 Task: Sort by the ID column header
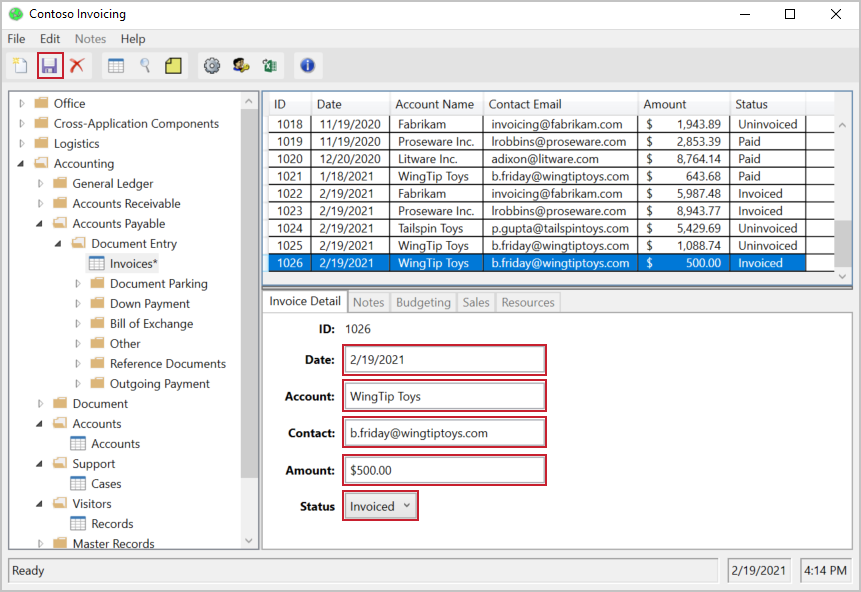(x=290, y=104)
